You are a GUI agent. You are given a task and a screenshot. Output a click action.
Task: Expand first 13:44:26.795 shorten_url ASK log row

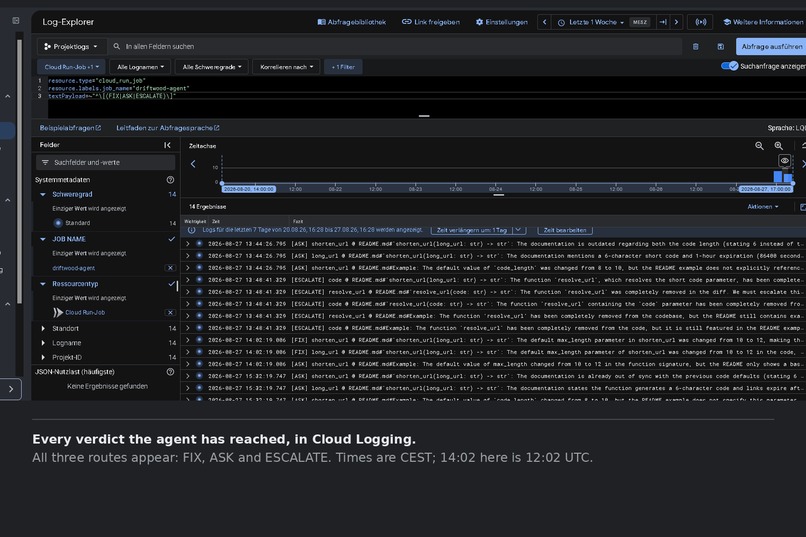tap(188, 244)
